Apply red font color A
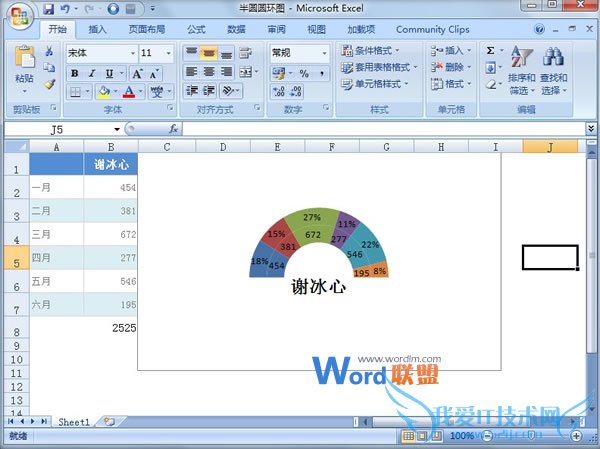Screen dimensions: 600x449 pyautogui.click(x=129, y=92)
